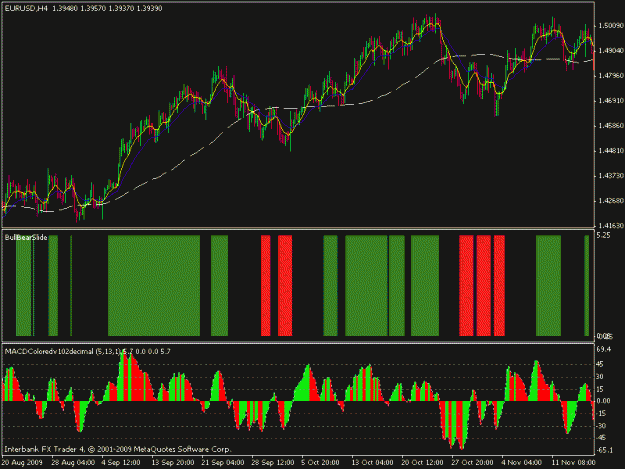Click the 4 Nov 04:00 date label
Image resolution: width=625 pixels, height=469 pixels.
click(x=521, y=463)
